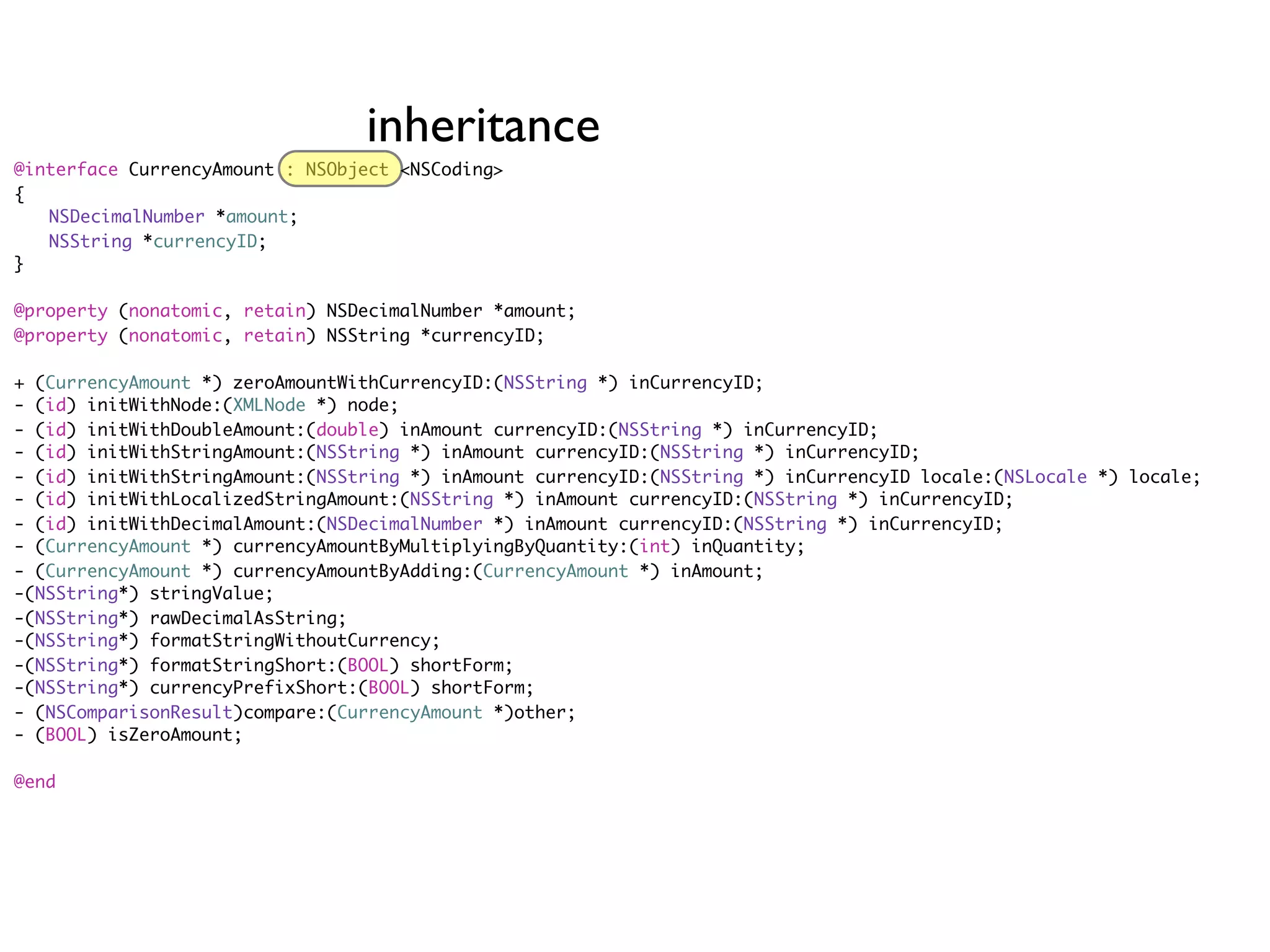
Task: Click the 'NSDecimalNumber *amount;' ivar line
Action: [x=173, y=216]
